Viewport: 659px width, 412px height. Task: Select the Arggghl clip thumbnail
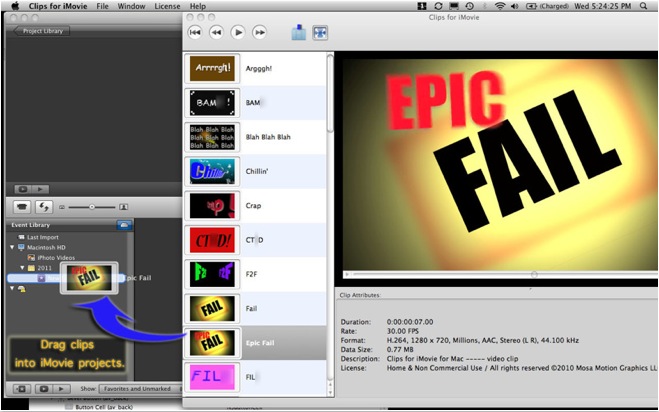(x=212, y=68)
